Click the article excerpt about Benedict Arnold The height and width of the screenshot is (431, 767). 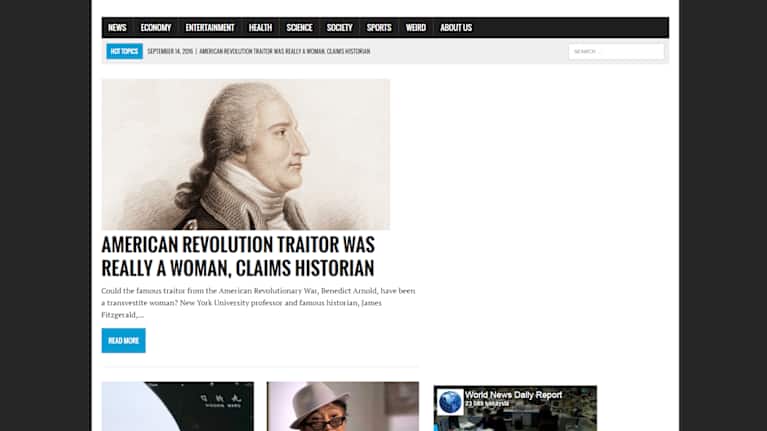coord(258,302)
